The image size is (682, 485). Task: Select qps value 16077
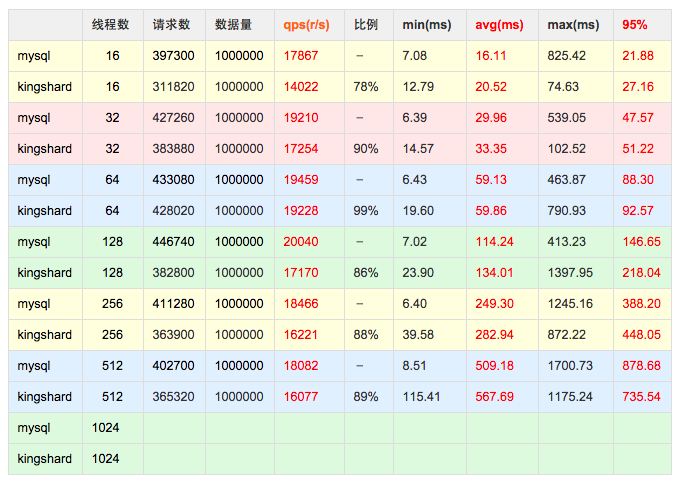coord(301,397)
